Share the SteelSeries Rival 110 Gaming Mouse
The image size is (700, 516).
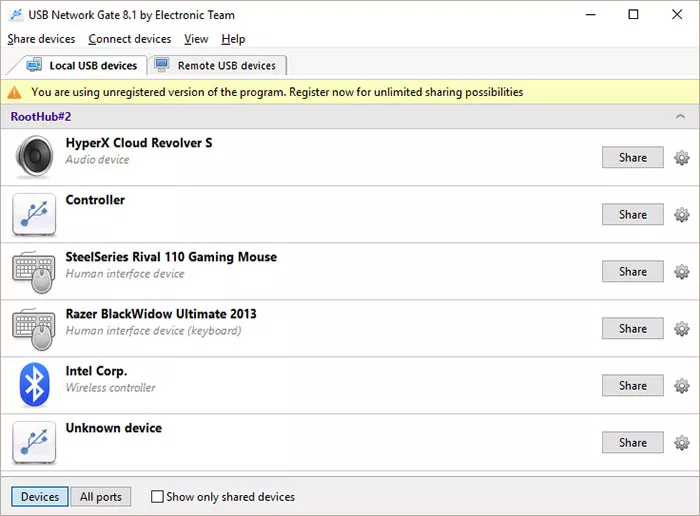[633, 272]
